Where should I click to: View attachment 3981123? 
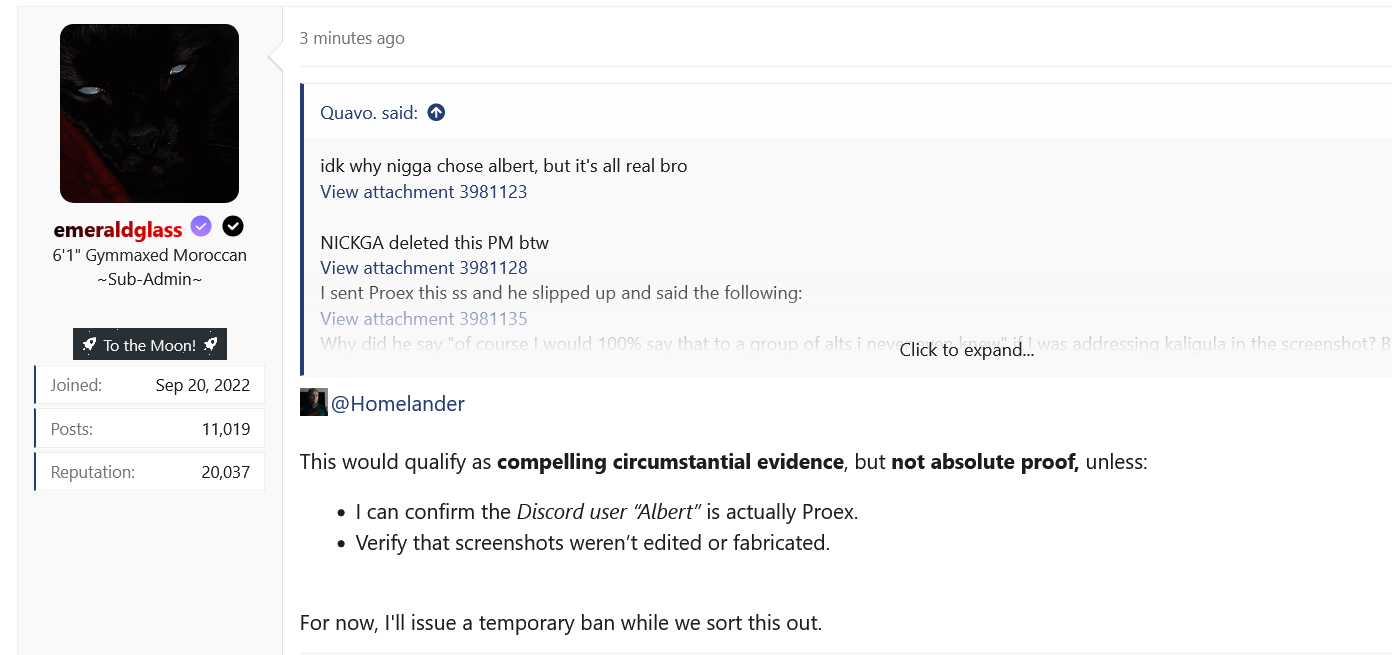click(424, 192)
